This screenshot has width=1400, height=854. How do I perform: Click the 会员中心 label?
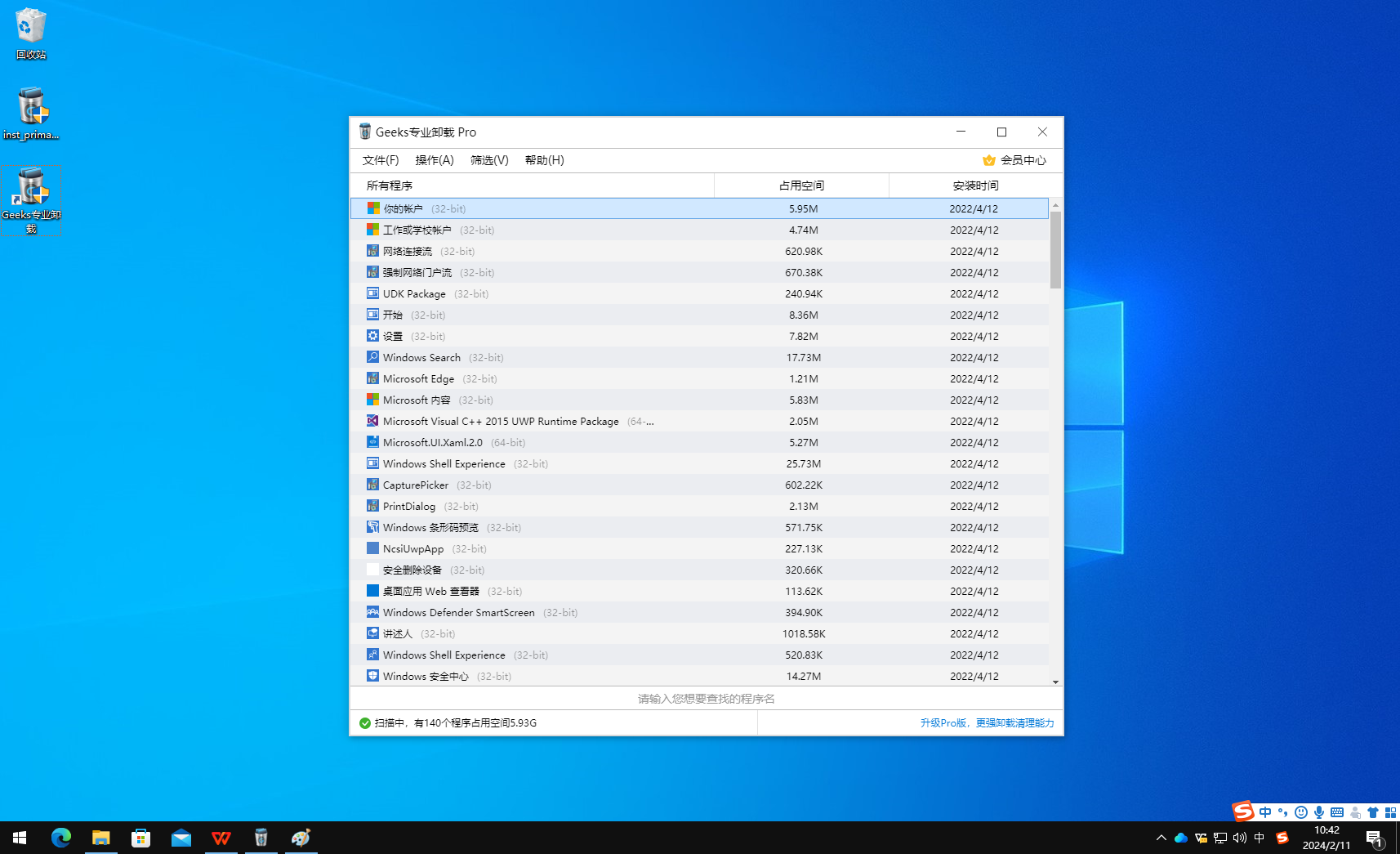[1023, 160]
